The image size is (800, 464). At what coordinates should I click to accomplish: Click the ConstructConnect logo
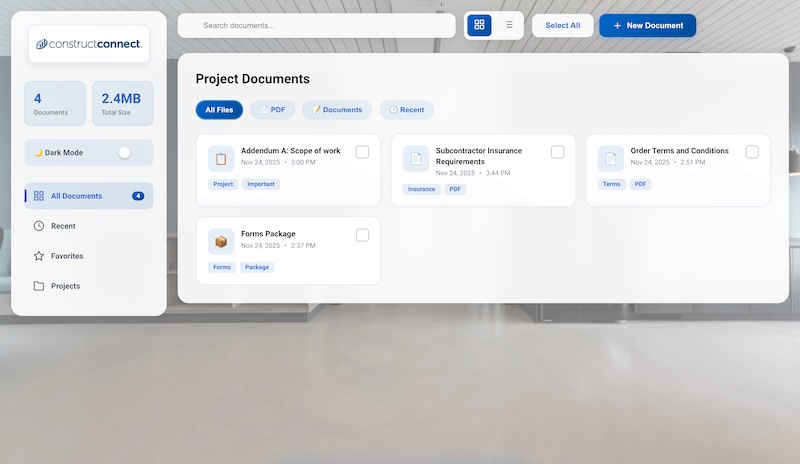coord(89,44)
